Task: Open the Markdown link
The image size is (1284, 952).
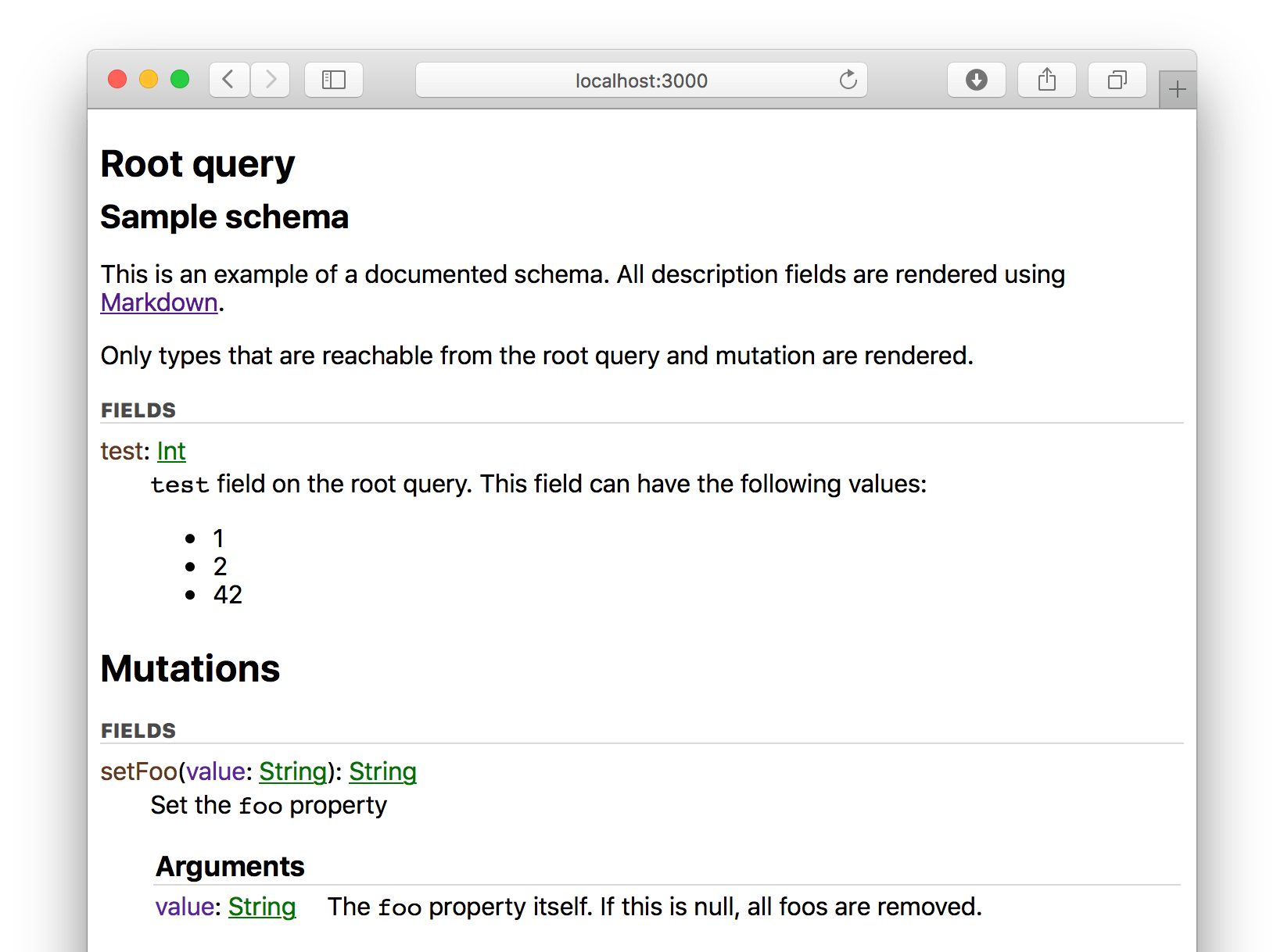Action: [159, 302]
